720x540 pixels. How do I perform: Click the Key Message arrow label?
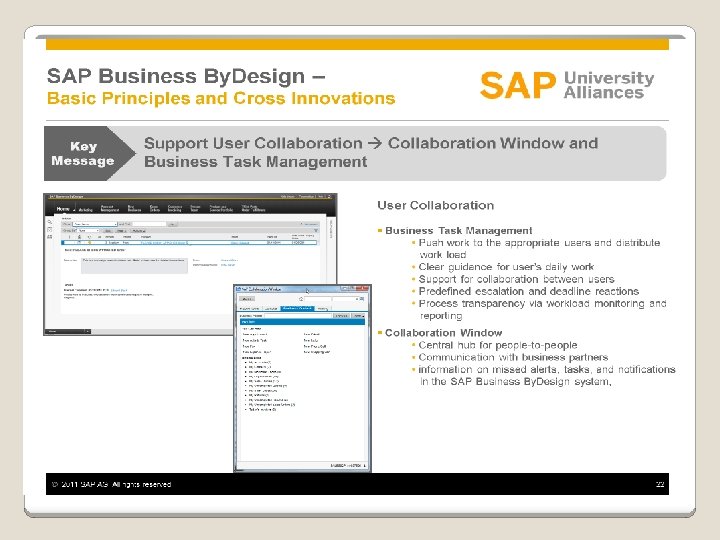90,153
